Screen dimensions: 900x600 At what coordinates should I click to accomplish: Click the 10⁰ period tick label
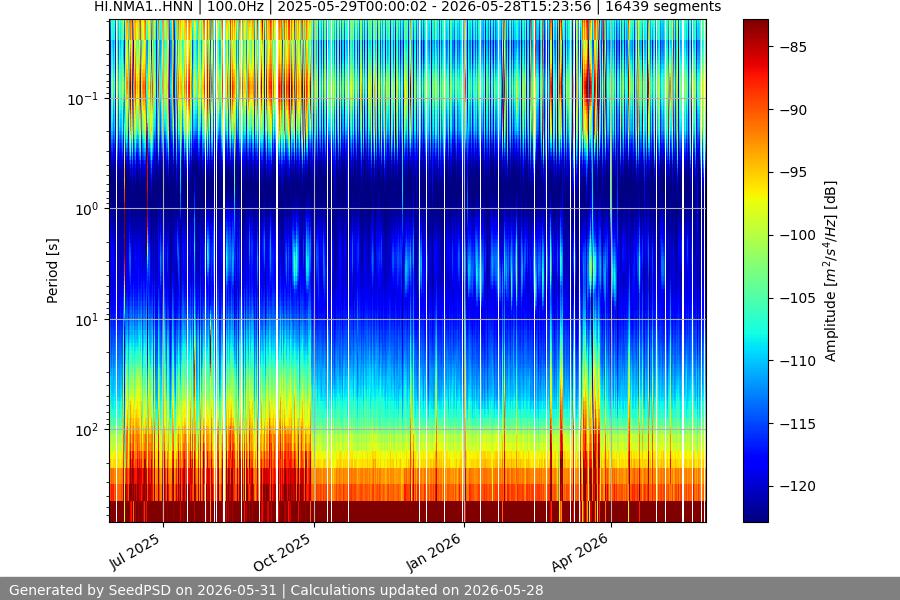[x=87, y=210]
